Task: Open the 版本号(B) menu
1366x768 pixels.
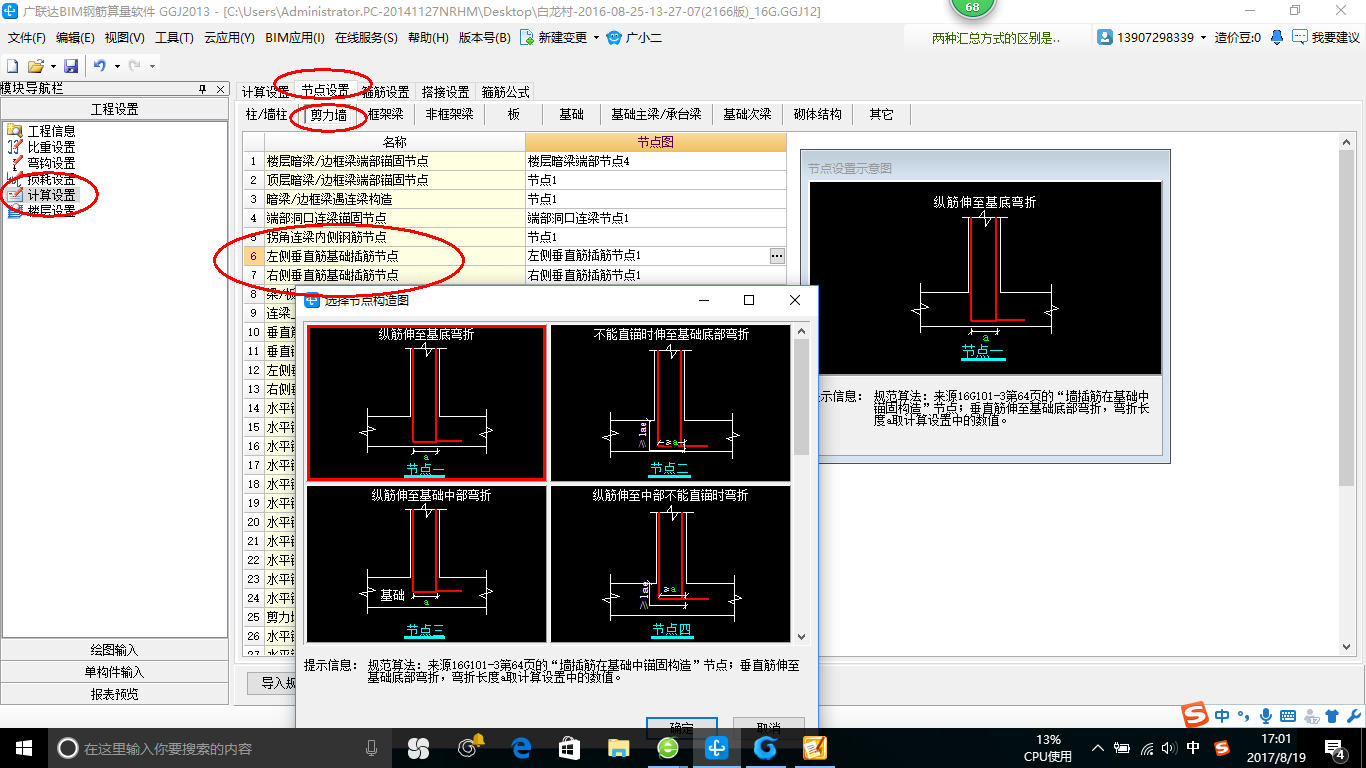Action: [484, 38]
